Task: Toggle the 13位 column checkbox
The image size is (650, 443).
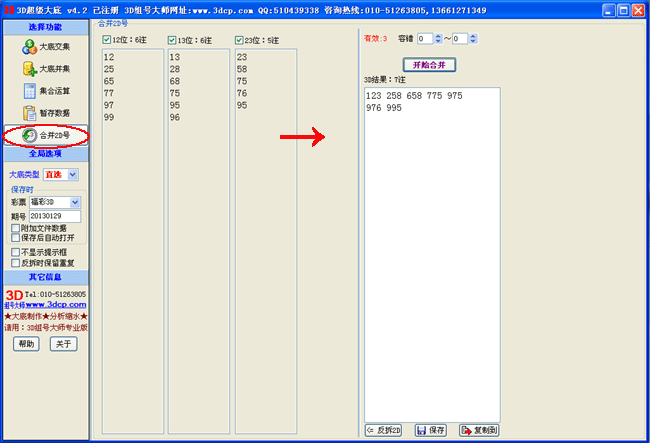Action: (173, 40)
